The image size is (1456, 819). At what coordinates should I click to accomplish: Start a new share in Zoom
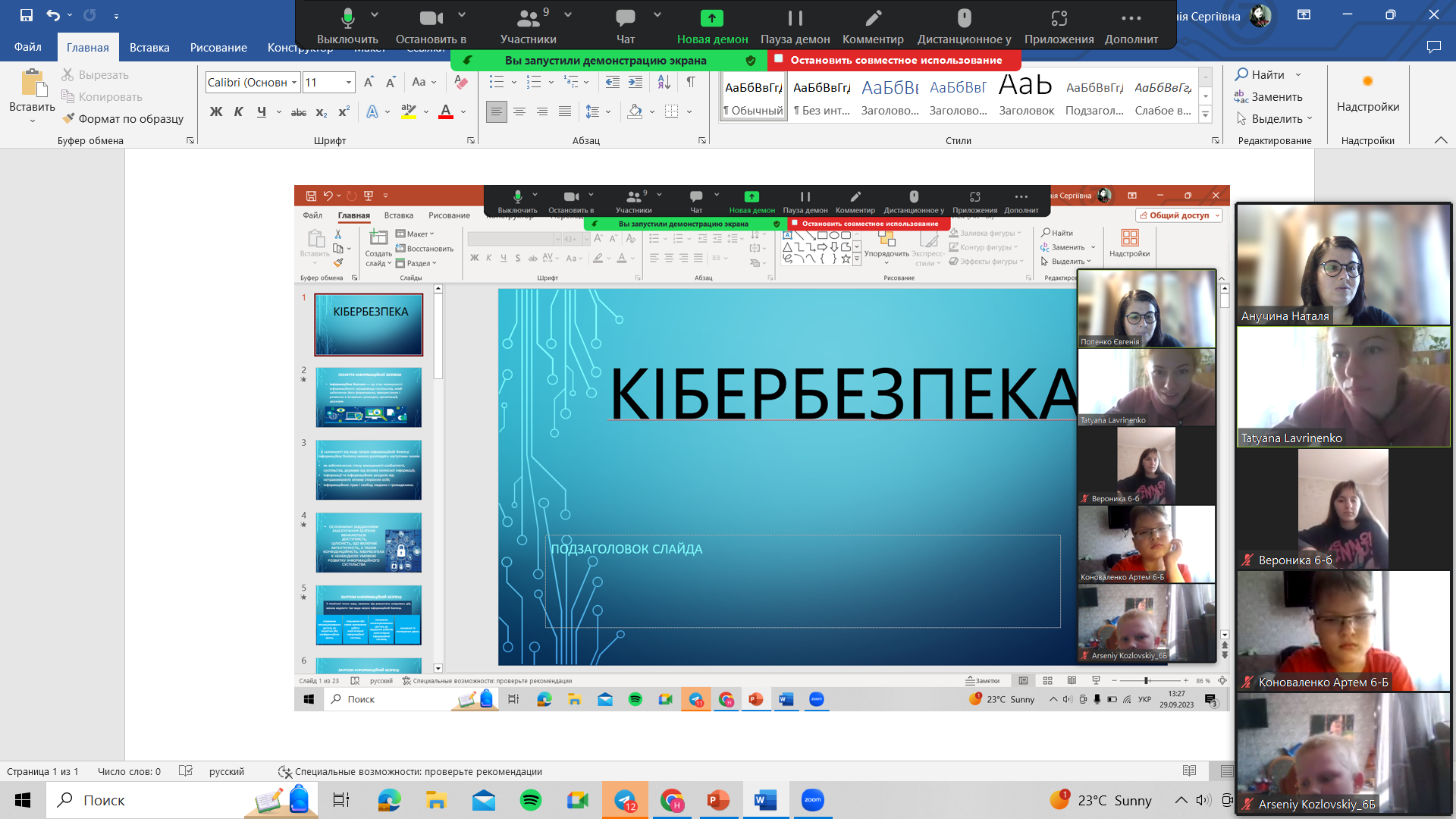(x=712, y=27)
